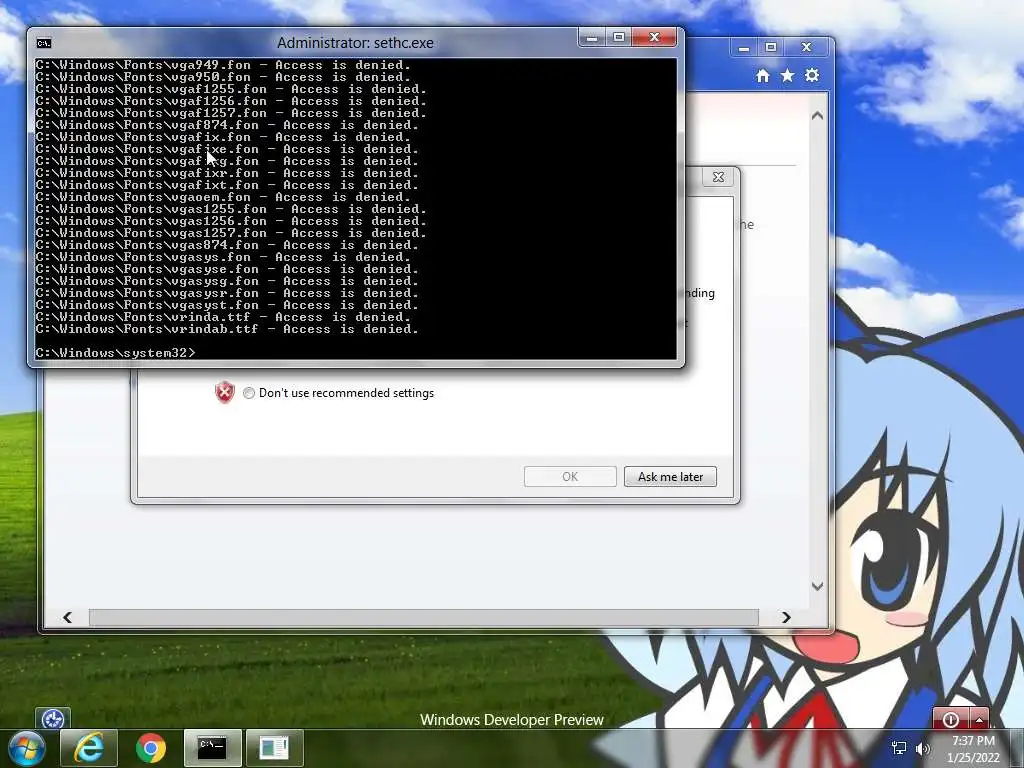The image size is (1024, 768).
Task: Click the line listing vgas874.fon
Action: coord(227,245)
